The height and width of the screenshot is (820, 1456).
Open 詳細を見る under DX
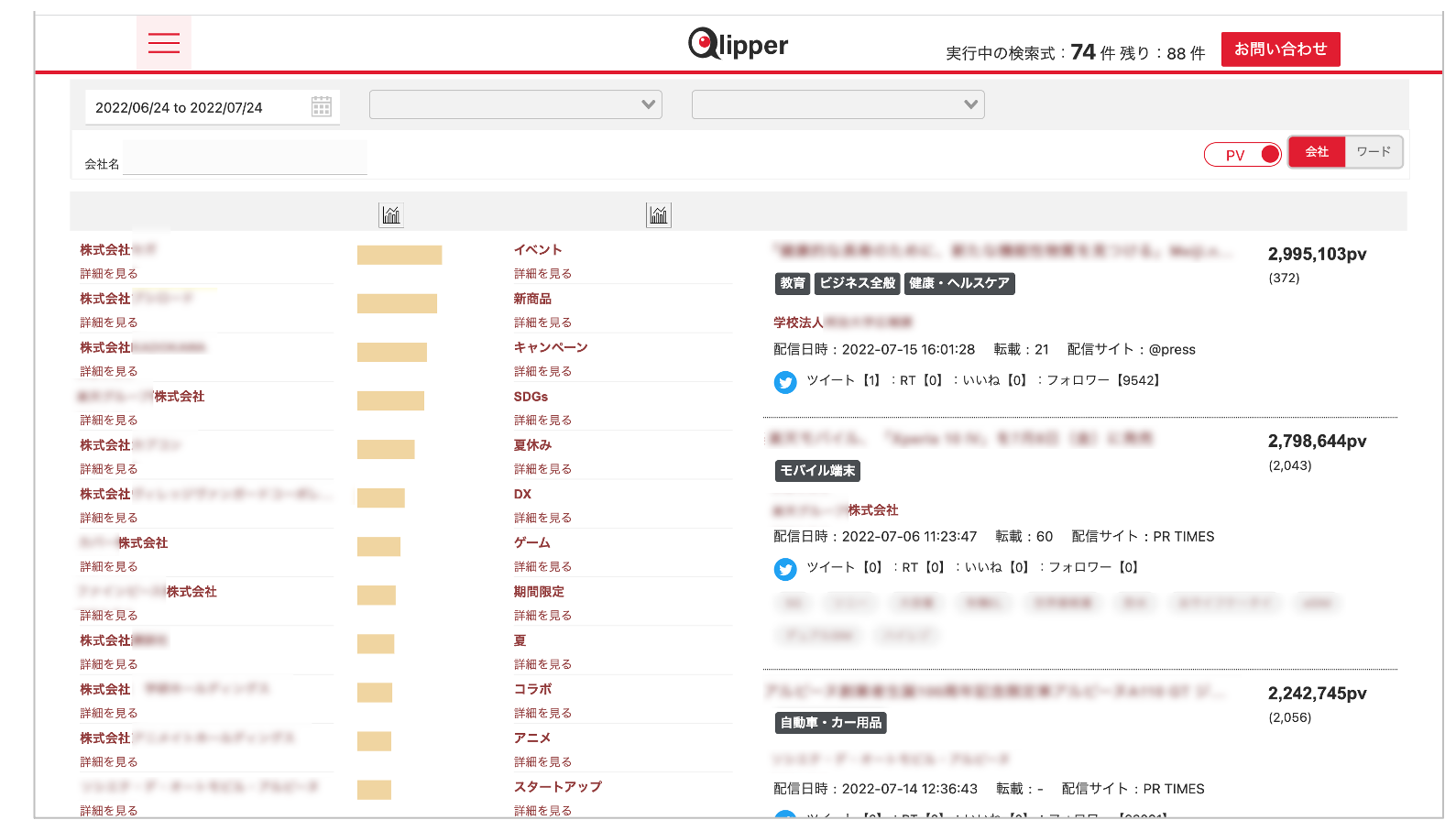[x=542, y=518]
